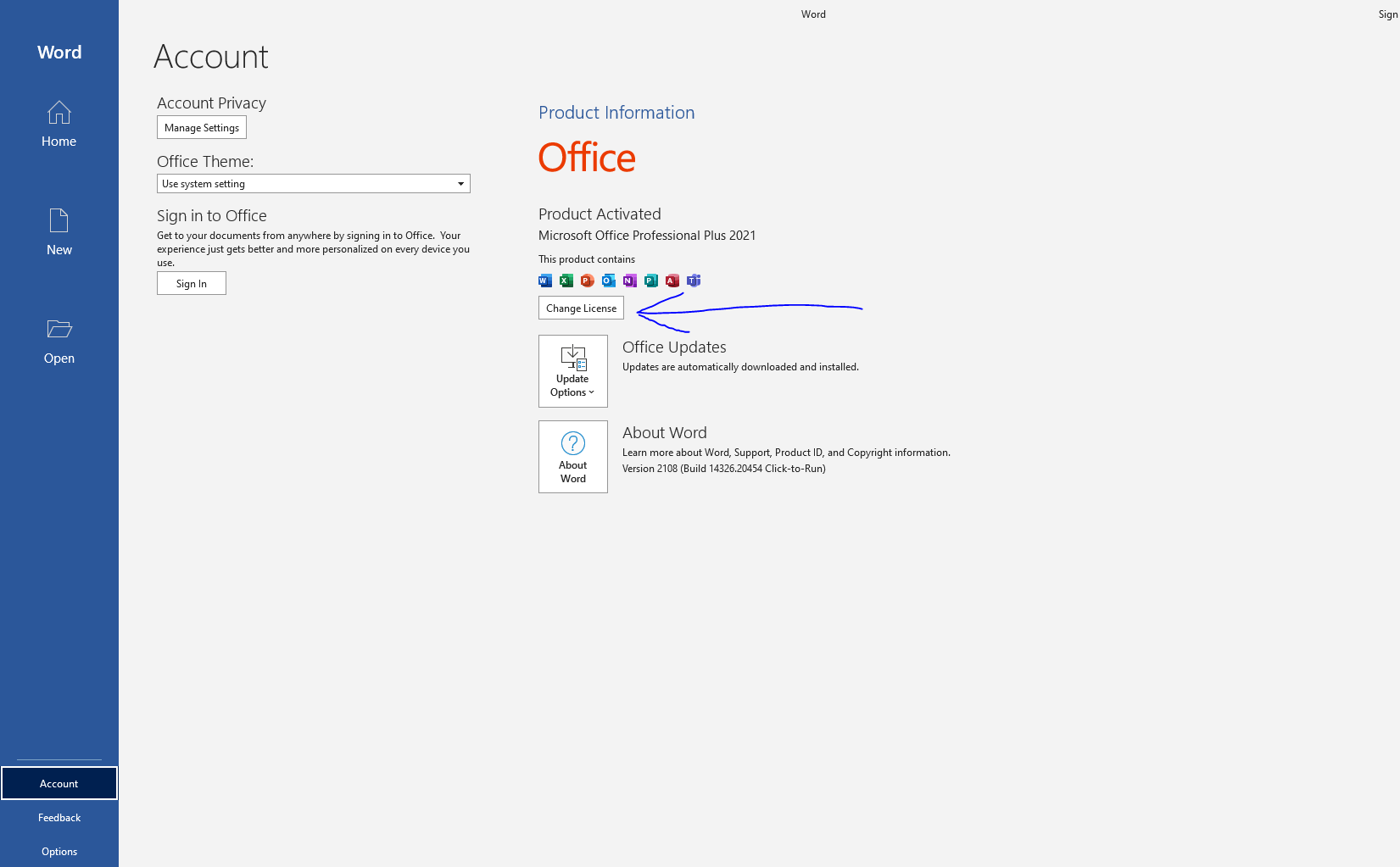
Task: Click the About Word heading text
Action: [x=665, y=432]
